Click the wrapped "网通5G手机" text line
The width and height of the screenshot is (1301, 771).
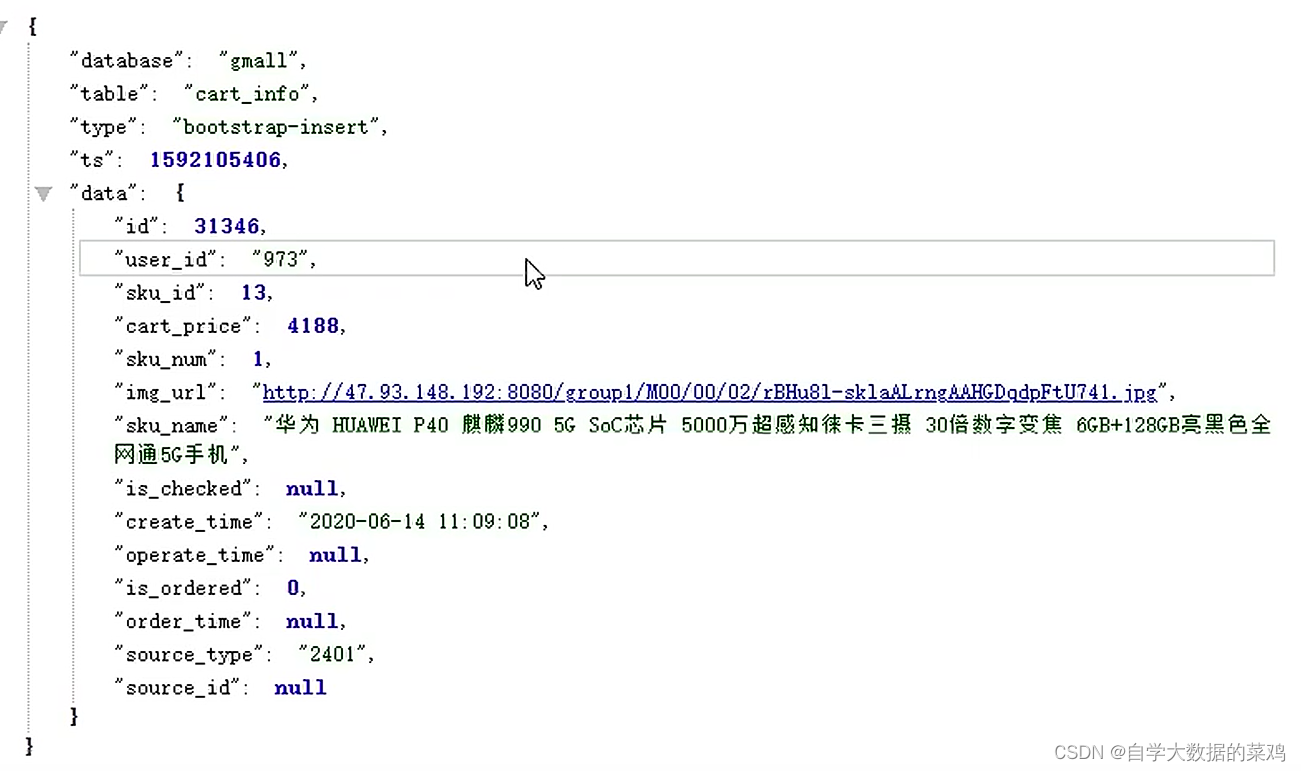tap(177, 455)
